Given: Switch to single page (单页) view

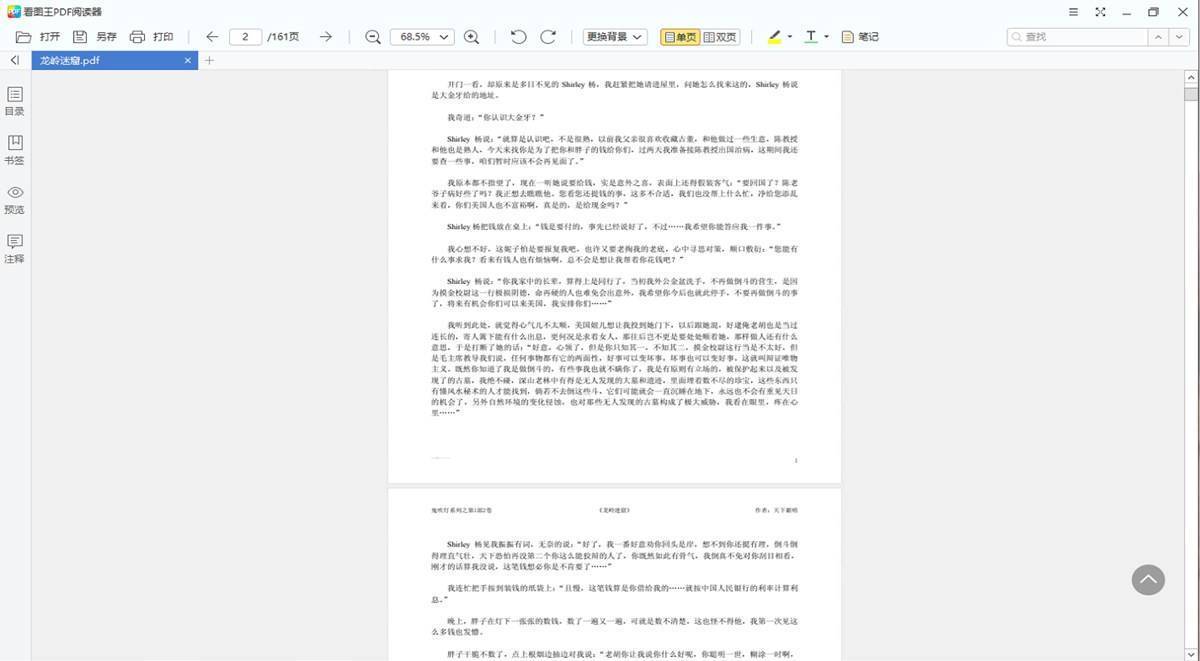Looking at the screenshot, I should tap(681, 37).
